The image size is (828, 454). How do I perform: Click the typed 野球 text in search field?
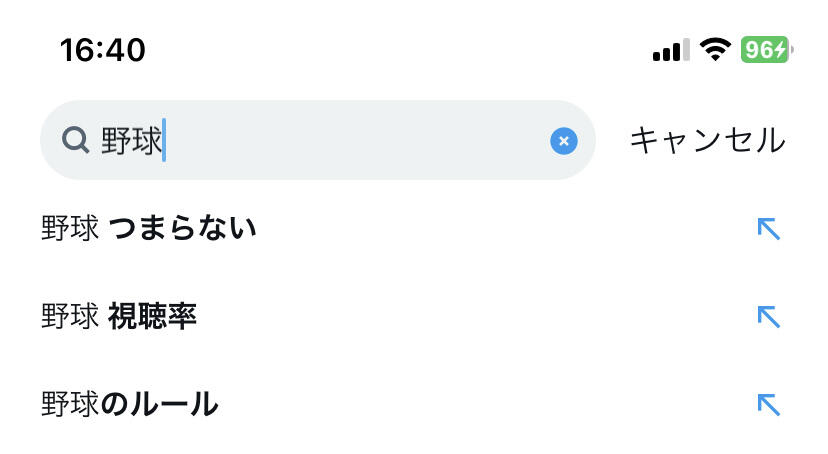click(131, 141)
